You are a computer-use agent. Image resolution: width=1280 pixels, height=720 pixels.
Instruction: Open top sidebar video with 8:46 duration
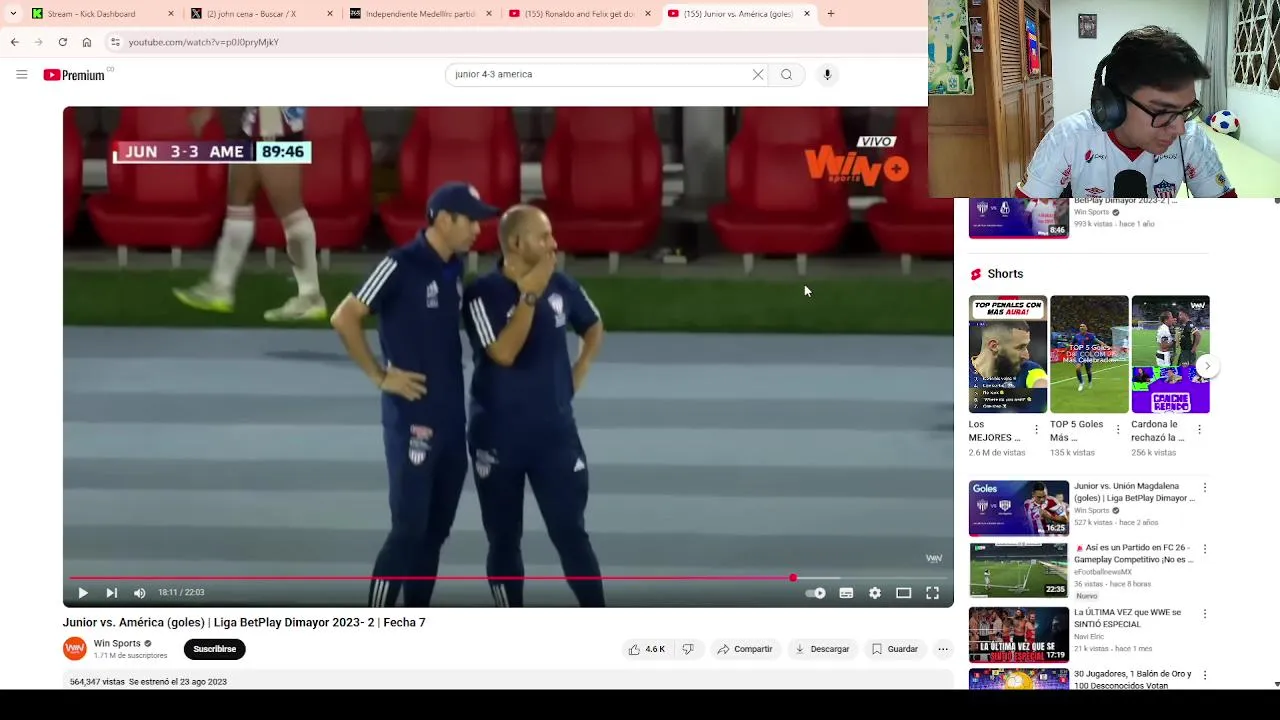[1018, 218]
